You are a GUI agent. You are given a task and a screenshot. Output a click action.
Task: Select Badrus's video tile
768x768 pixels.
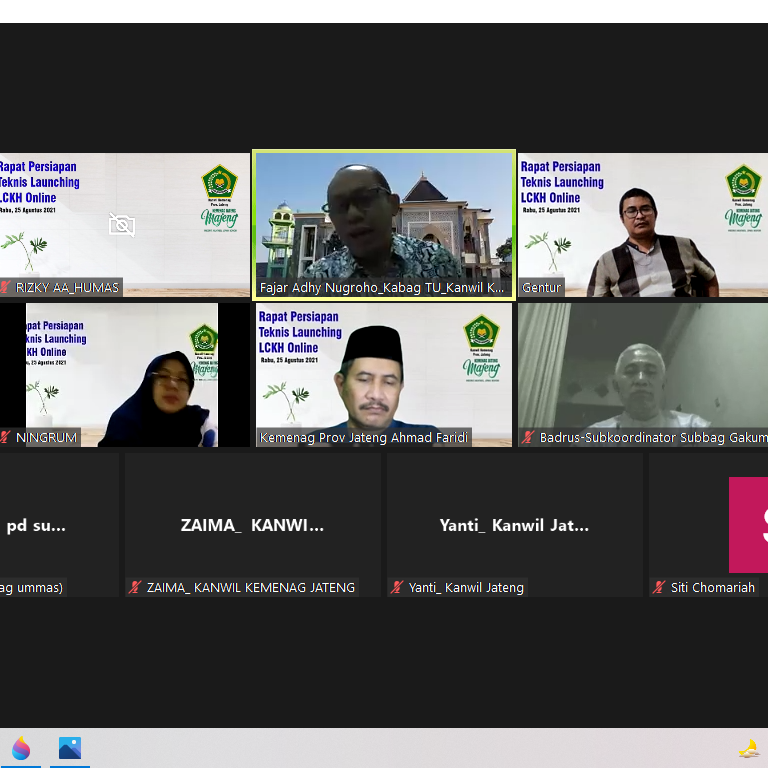pos(643,375)
